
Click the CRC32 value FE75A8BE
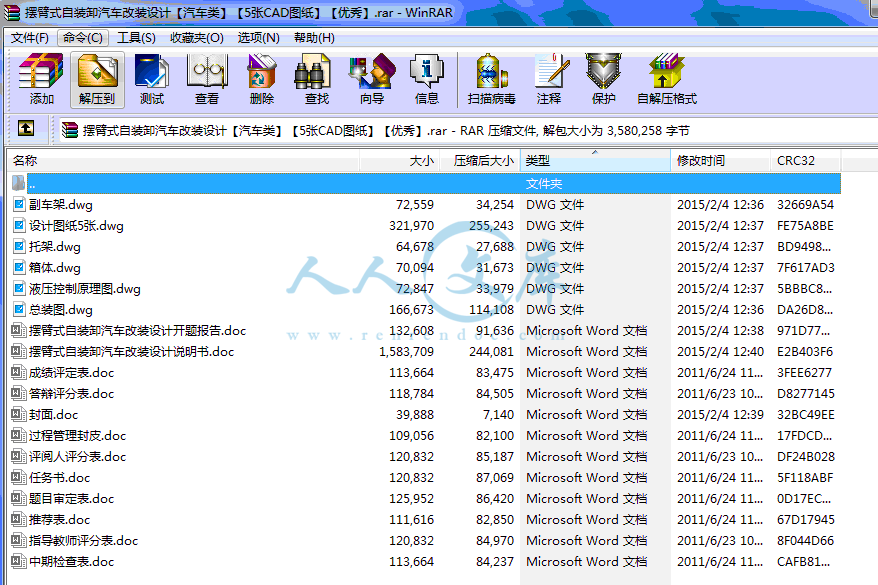805,226
